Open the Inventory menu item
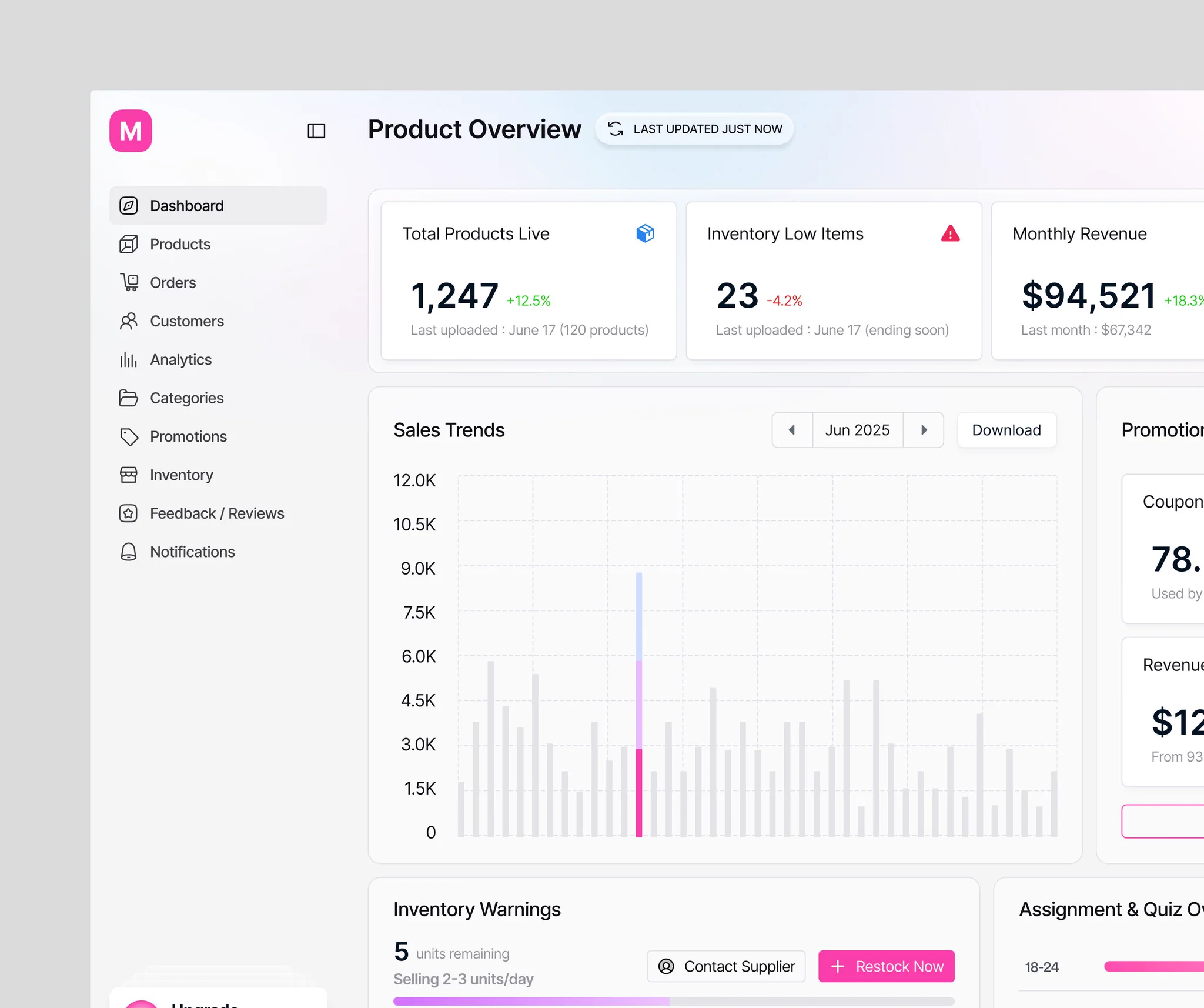The height and width of the screenshot is (1008, 1204). click(x=218, y=475)
